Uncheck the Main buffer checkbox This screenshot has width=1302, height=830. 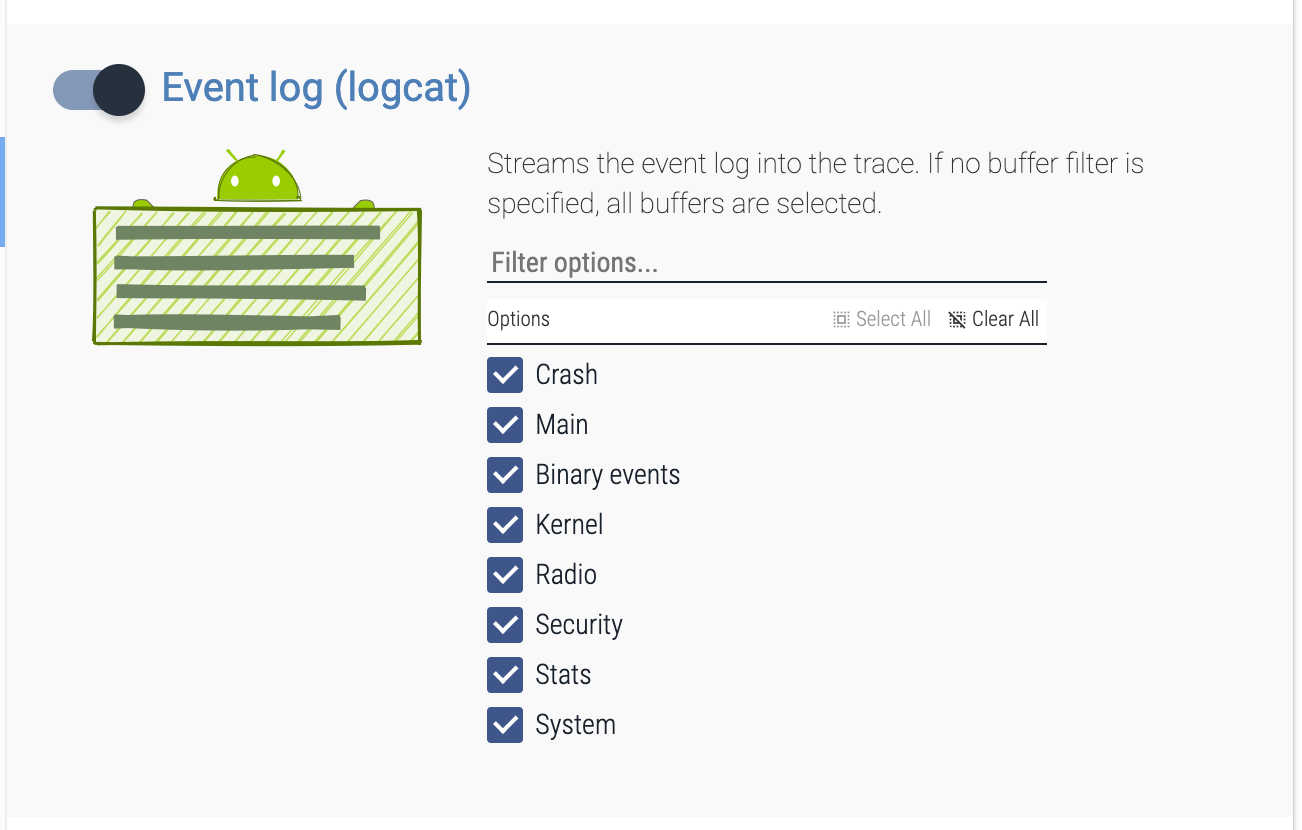505,425
